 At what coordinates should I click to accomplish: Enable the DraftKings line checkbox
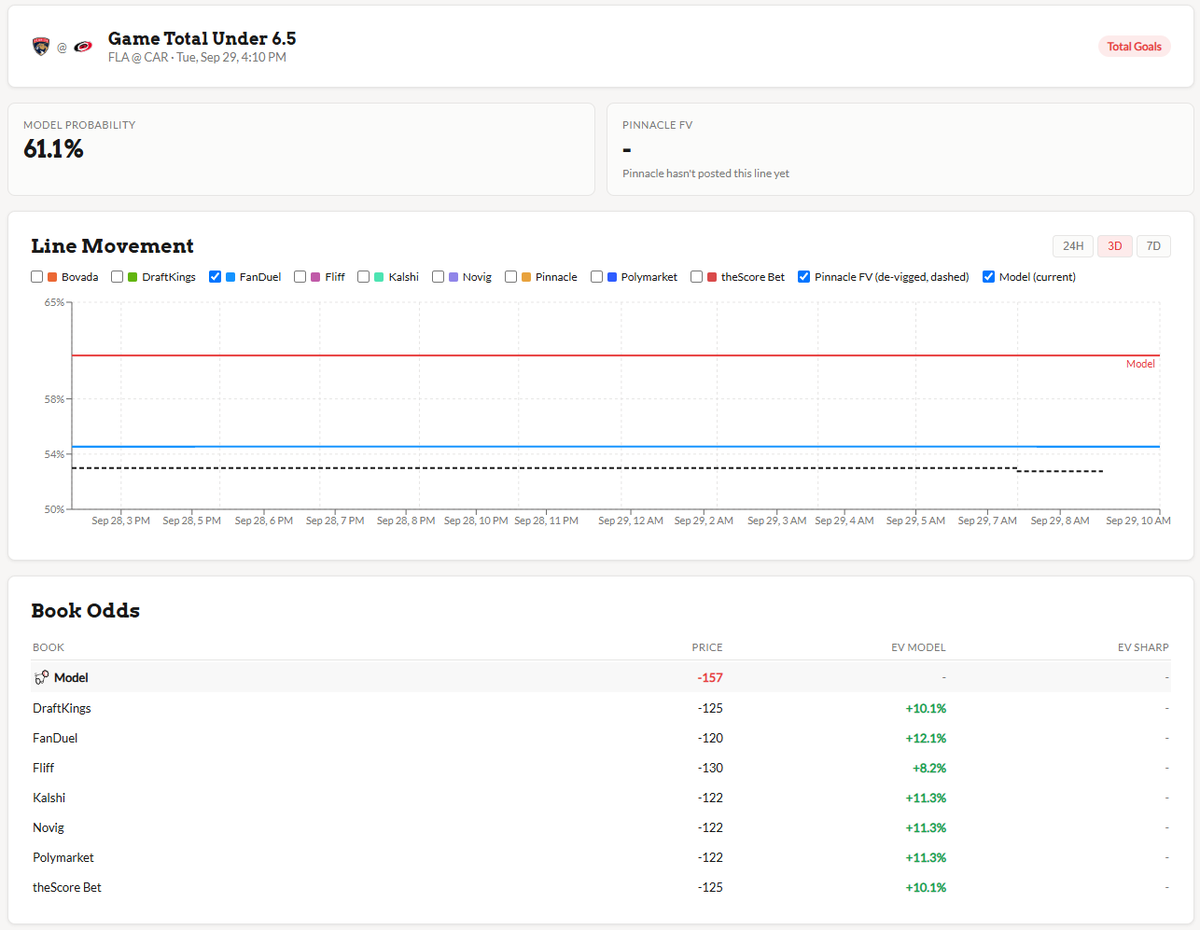[117, 277]
